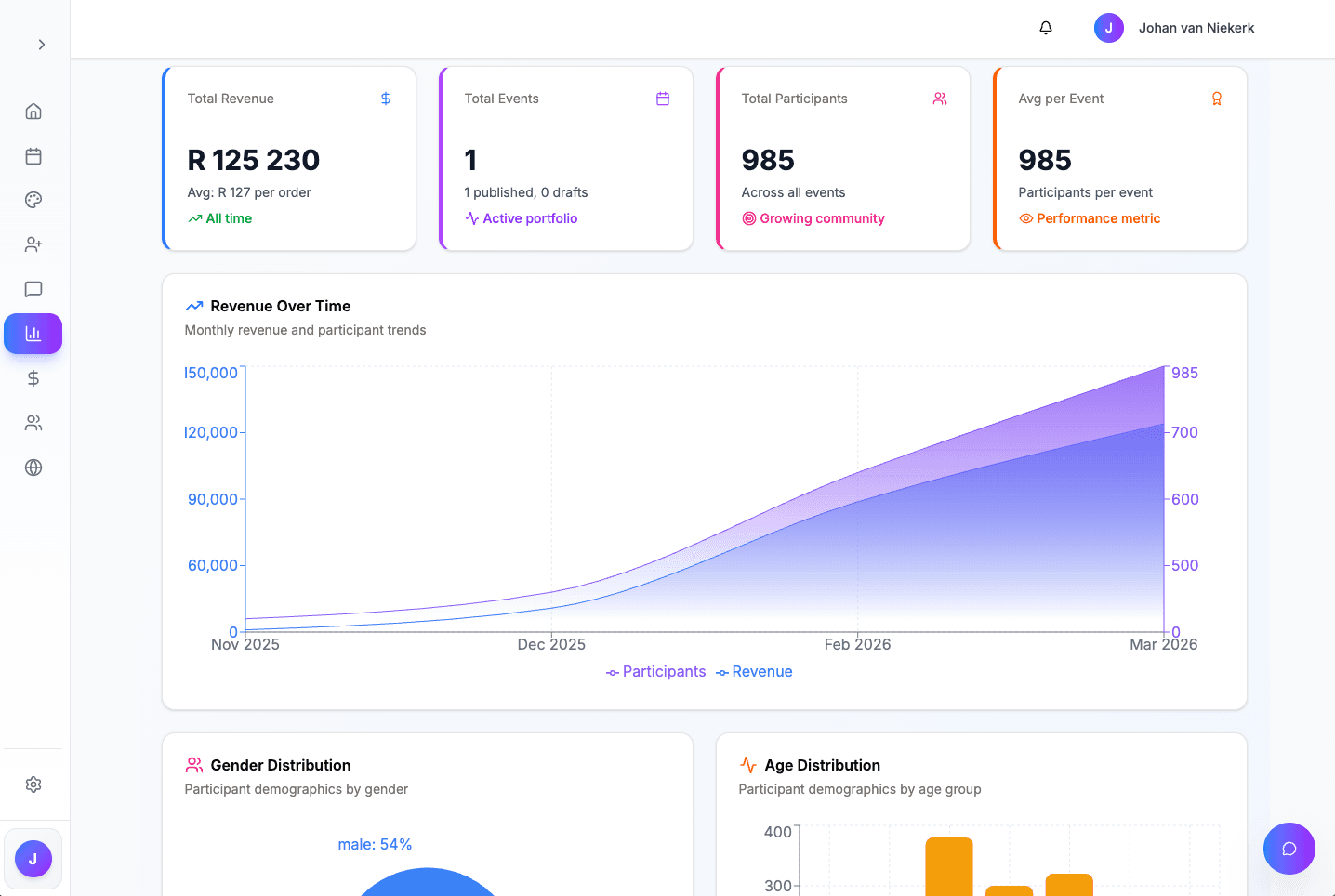The height and width of the screenshot is (896, 1335).
Task: Select the highlighted Analytics bar-chart icon
Action: click(33, 334)
